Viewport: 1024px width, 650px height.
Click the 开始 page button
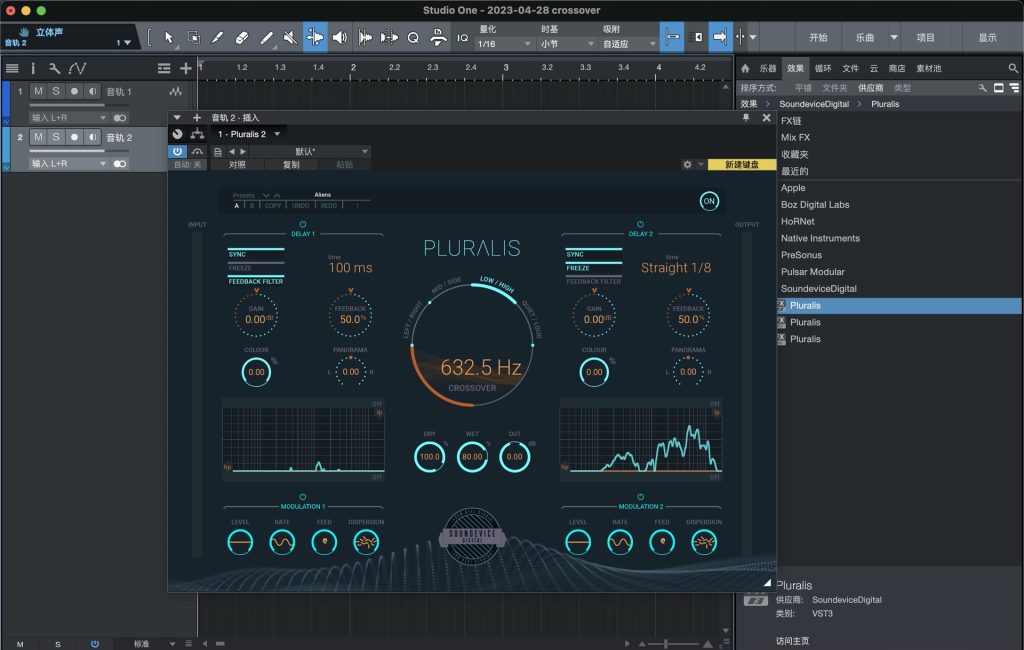[x=818, y=37]
